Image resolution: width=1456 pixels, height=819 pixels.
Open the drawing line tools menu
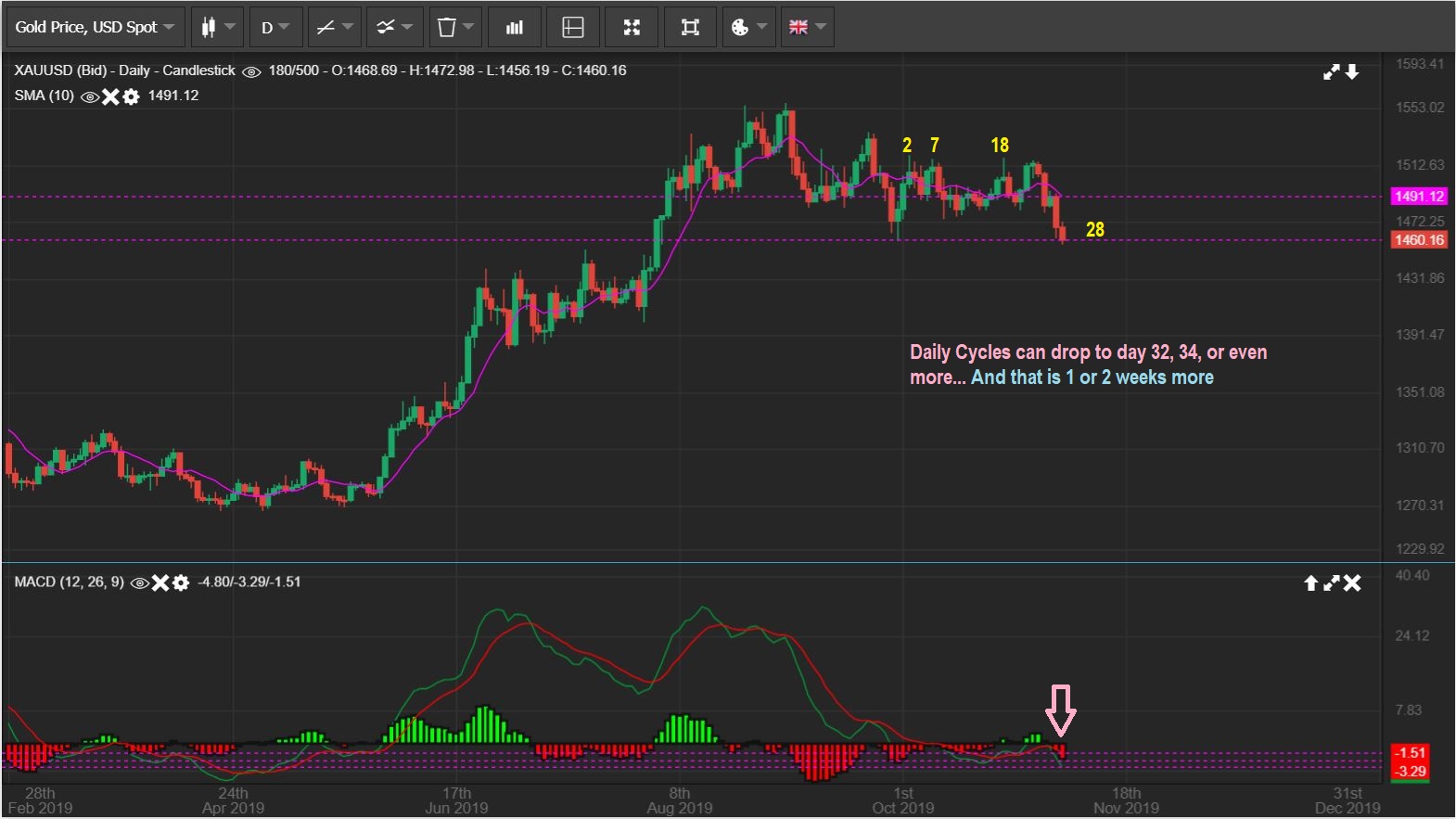[x=335, y=27]
